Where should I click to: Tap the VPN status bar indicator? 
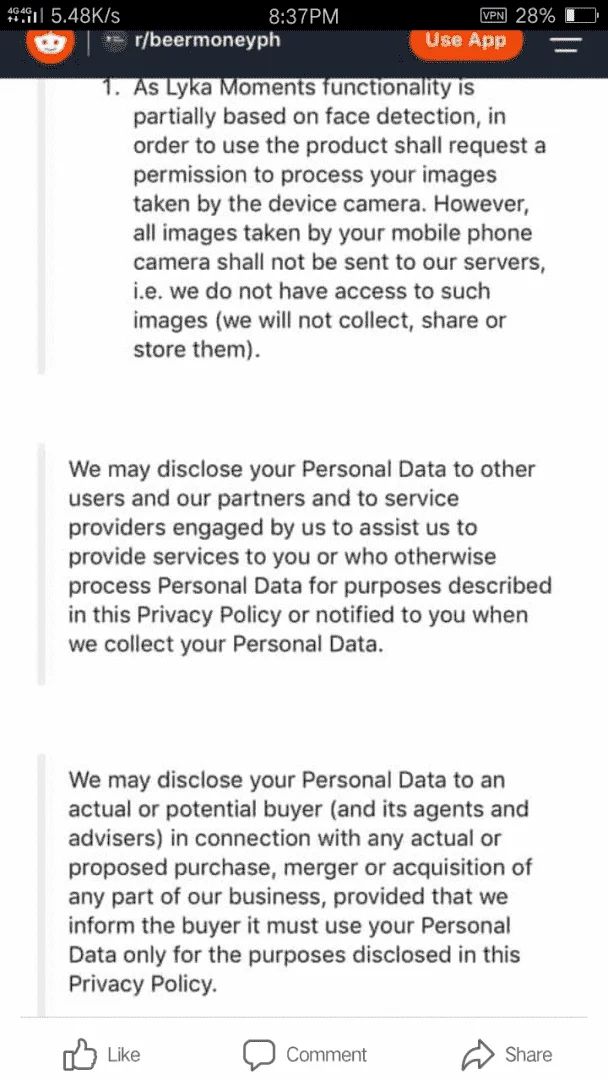click(494, 15)
